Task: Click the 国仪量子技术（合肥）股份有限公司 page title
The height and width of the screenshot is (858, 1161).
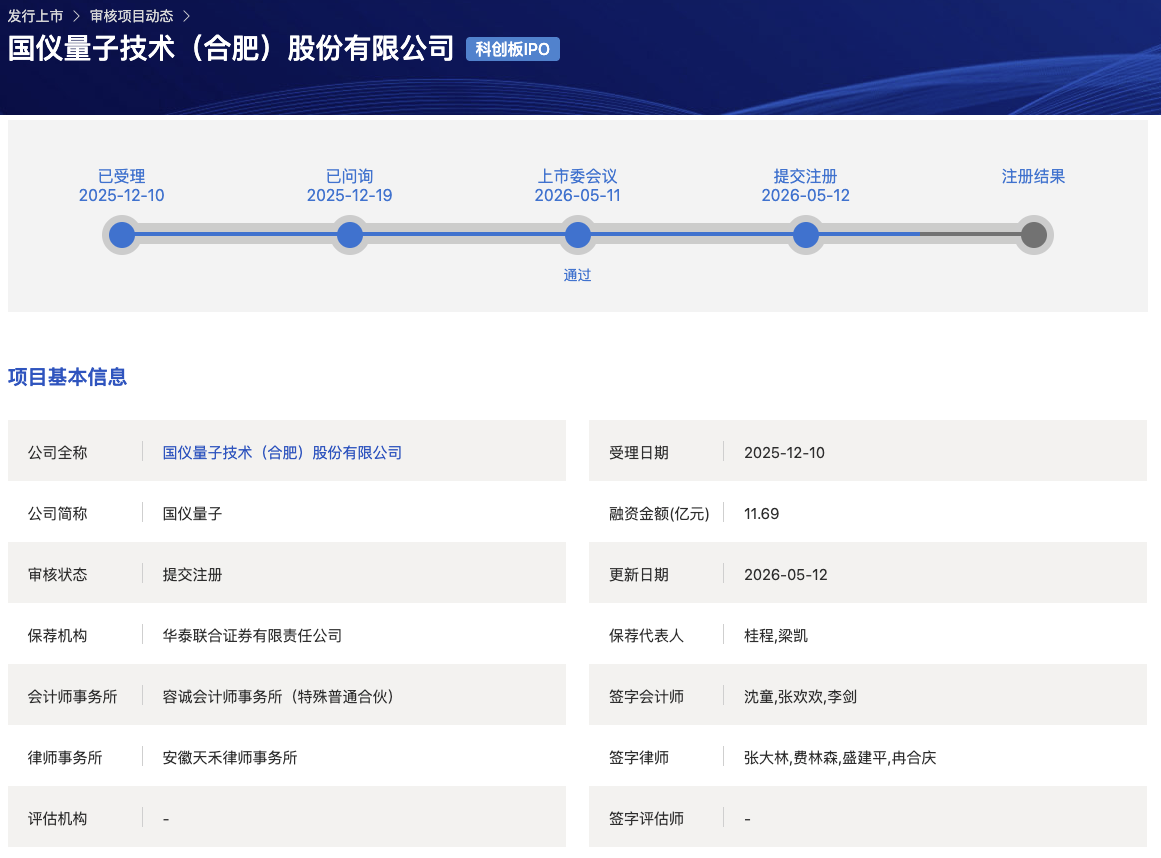Action: coord(231,48)
